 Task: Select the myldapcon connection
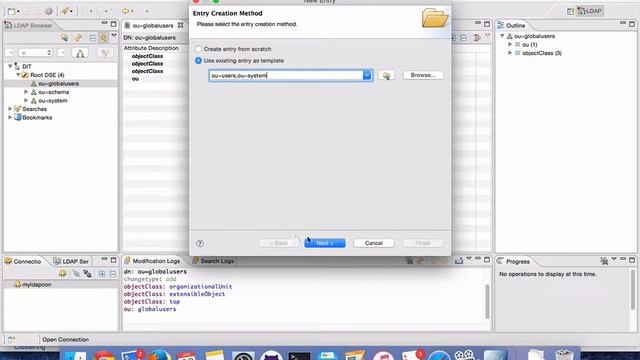click(x=37, y=284)
